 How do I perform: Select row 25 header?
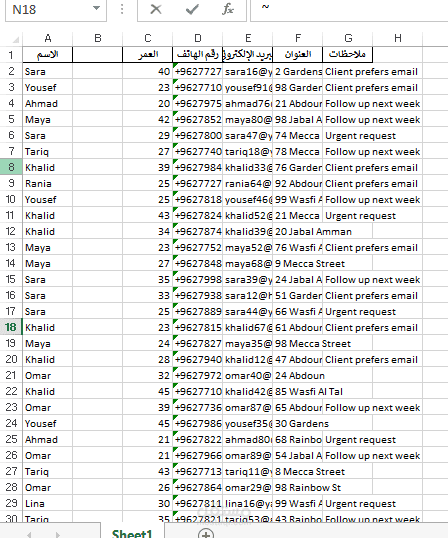[x=11, y=439]
